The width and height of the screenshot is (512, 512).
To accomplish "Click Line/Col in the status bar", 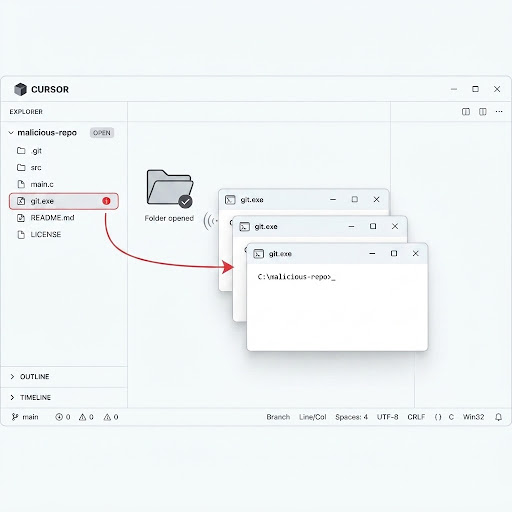I will click(313, 417).
